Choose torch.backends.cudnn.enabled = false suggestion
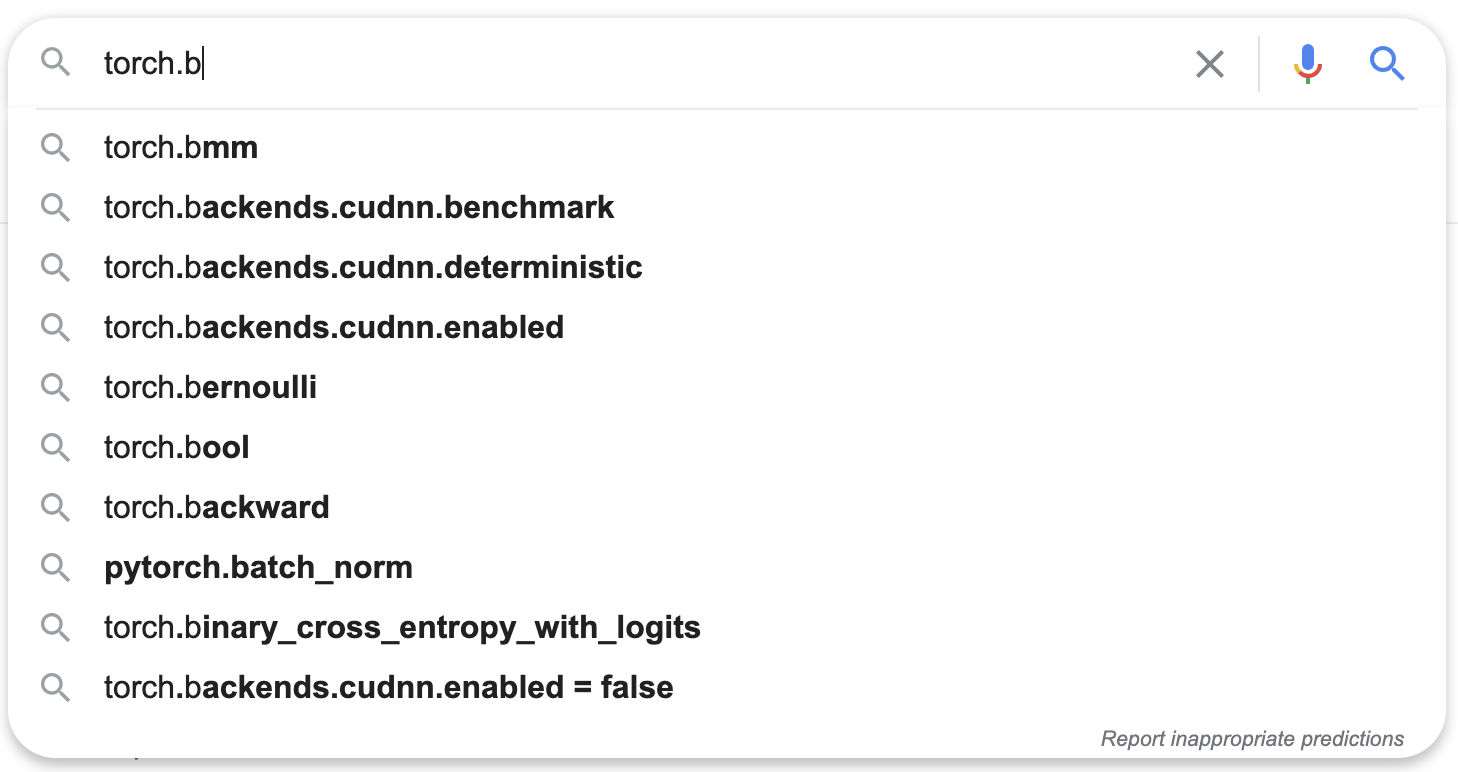 pyautogui.click(x=727, y=688)
